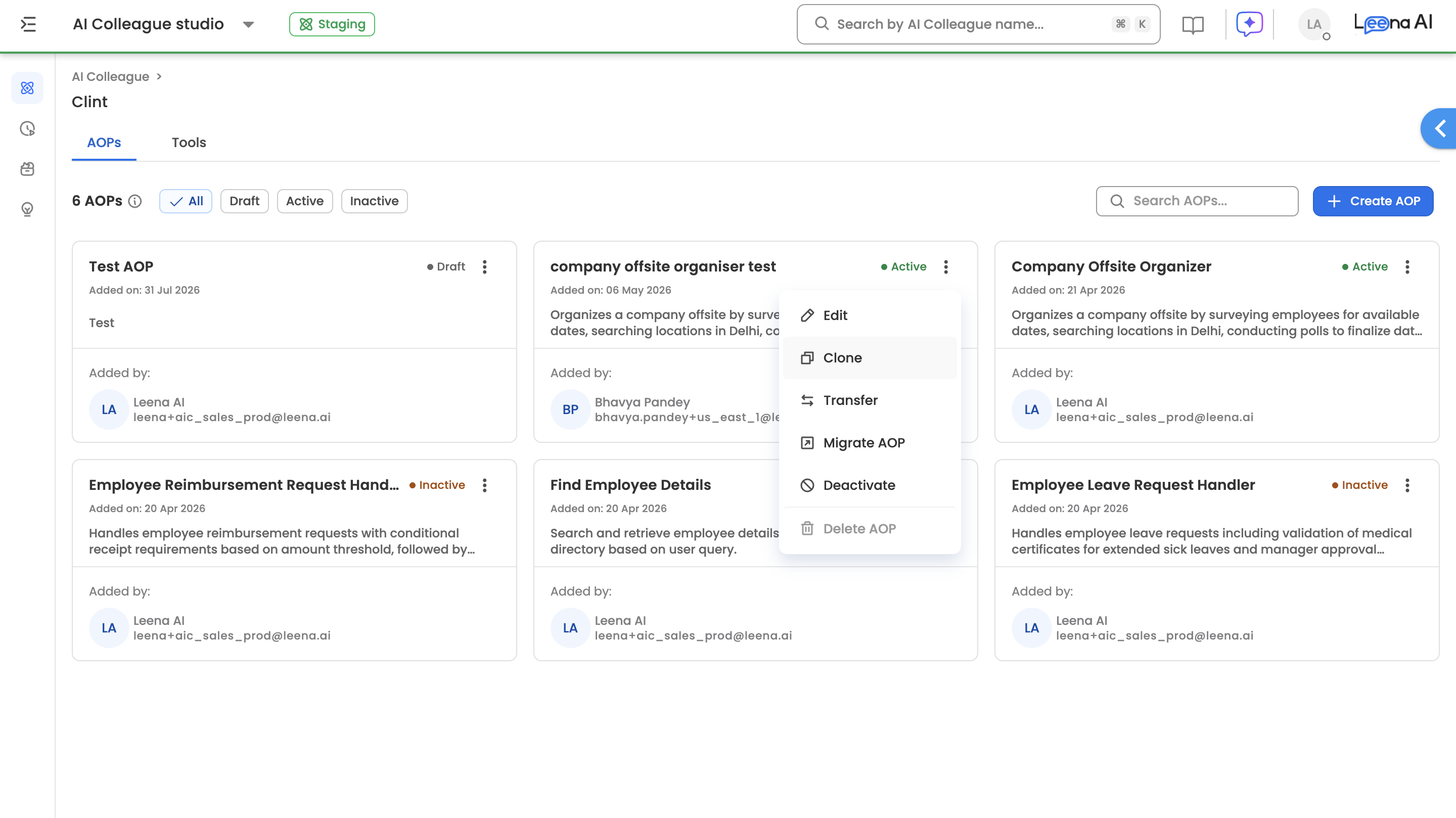Click the Bhavya Pandey name text
Image resolution: width=1456 pixels, height=818 pixels.
[x=642, y=402]
